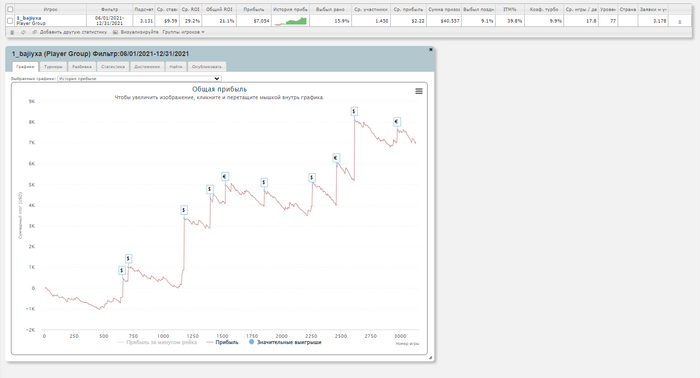Click the 'Общая прибыль' chart title
The image size is (700, 378).
pyautogui.click(x=219, y=89)
